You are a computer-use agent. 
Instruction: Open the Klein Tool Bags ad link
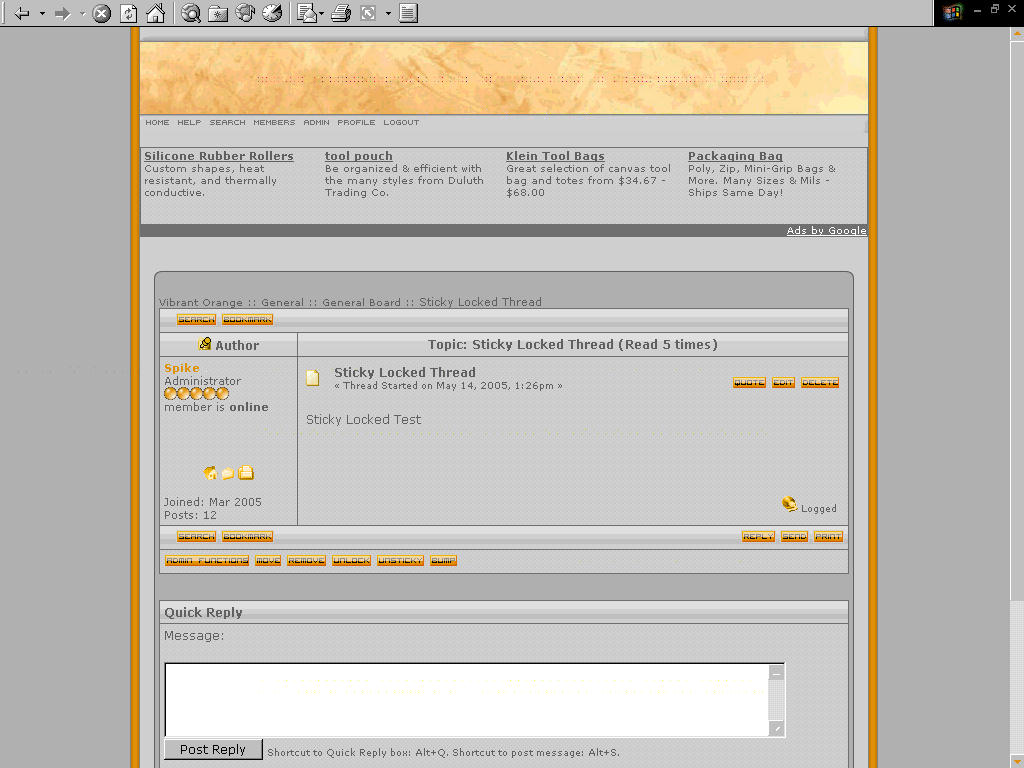point(555,156)
